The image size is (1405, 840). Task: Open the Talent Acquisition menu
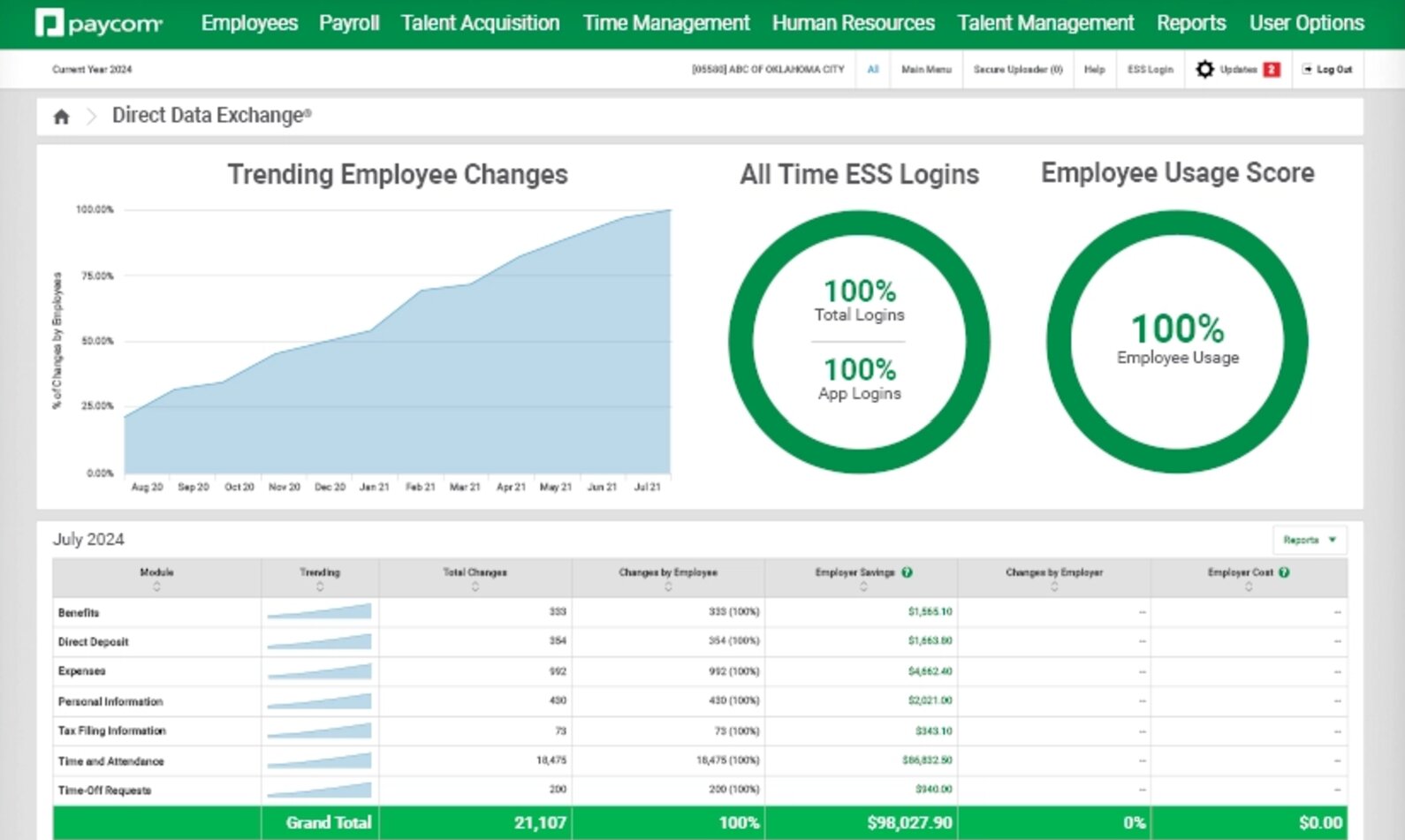click(x=480, y=23)
